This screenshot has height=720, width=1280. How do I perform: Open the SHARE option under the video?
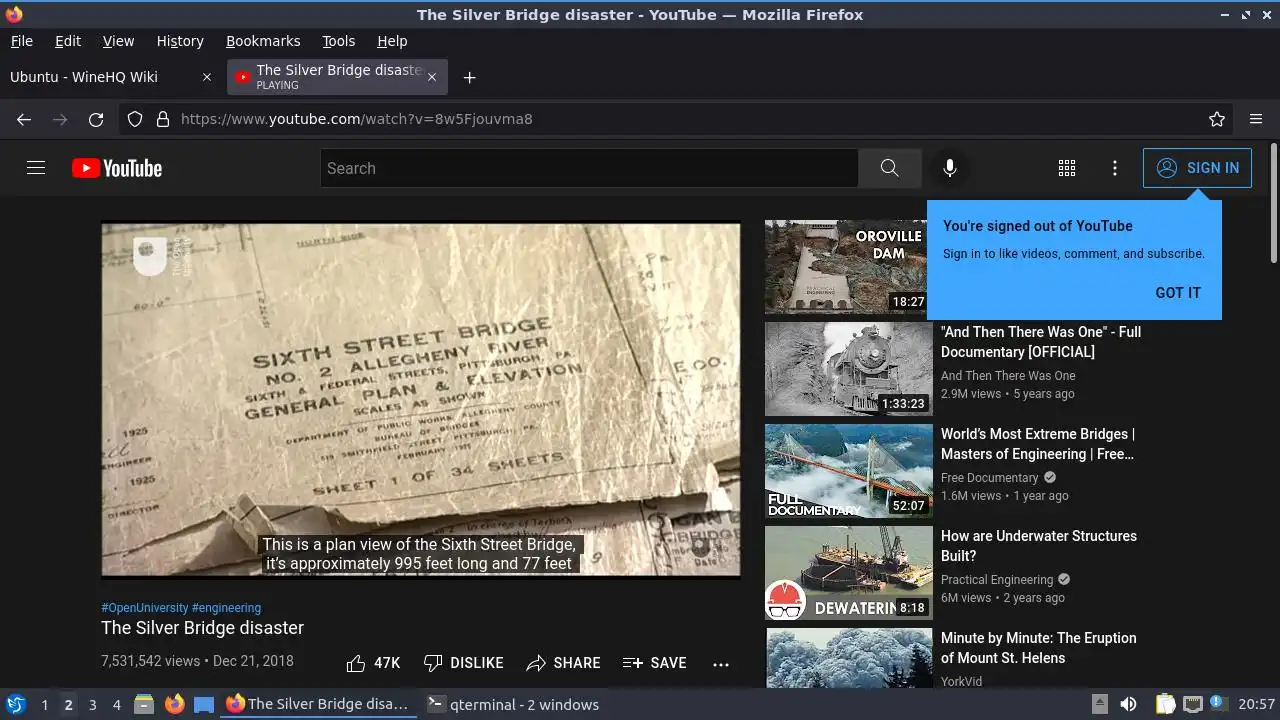[563, 663]
